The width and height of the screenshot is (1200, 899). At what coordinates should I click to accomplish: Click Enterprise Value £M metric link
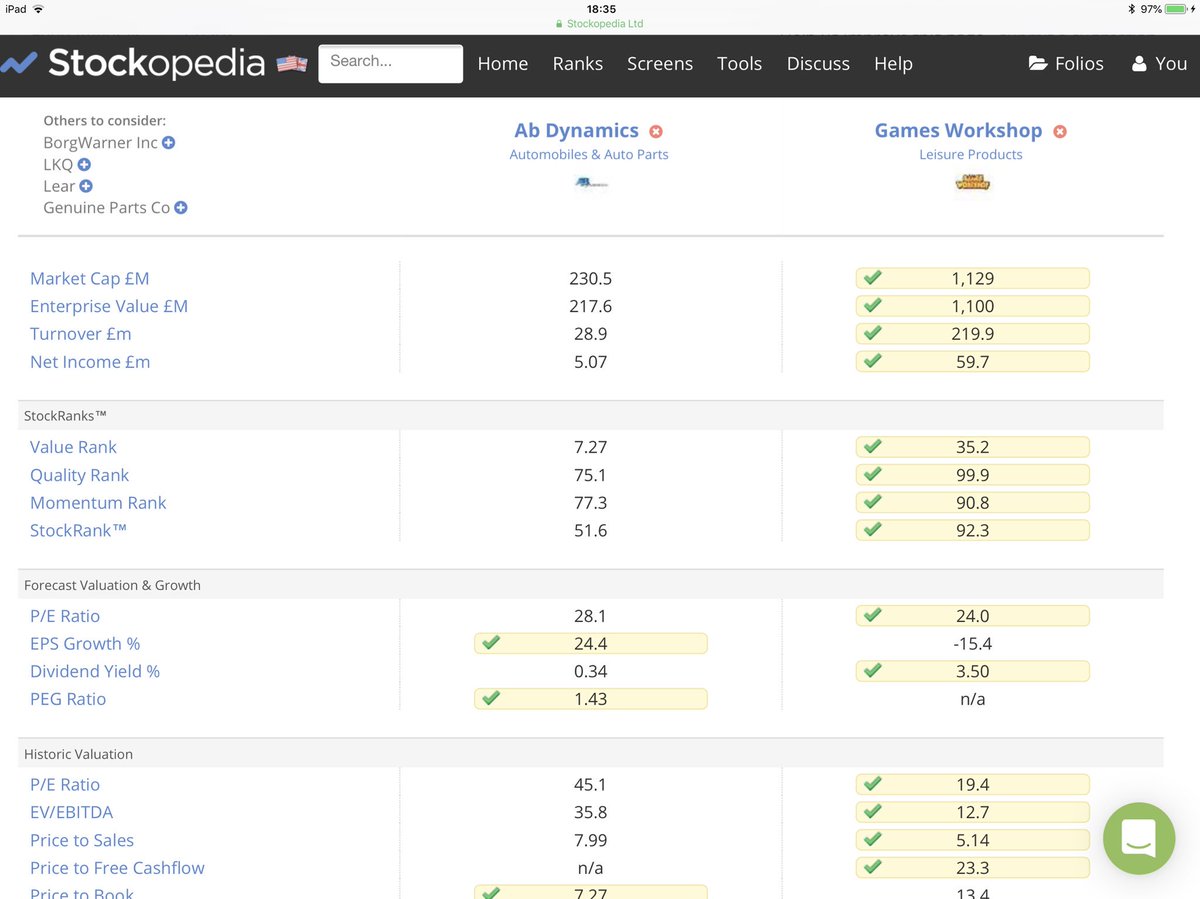pos(109,306)
